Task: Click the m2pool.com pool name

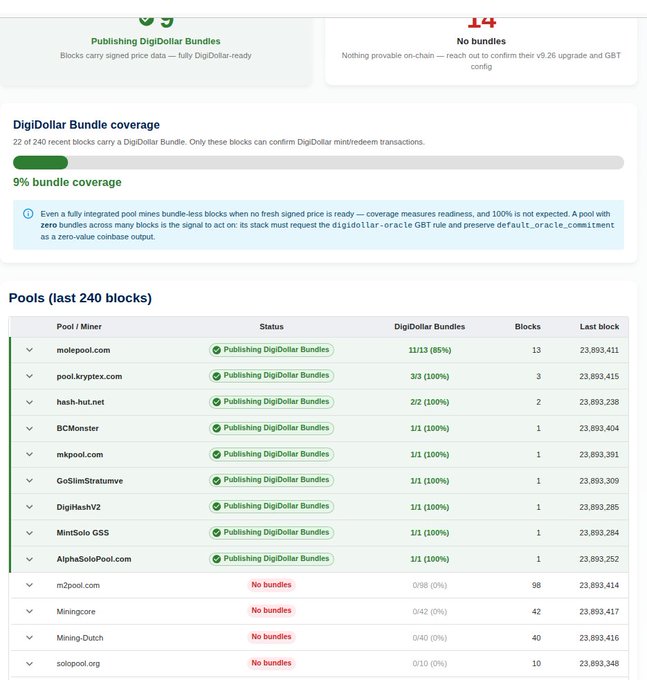Action: point(78,585)
